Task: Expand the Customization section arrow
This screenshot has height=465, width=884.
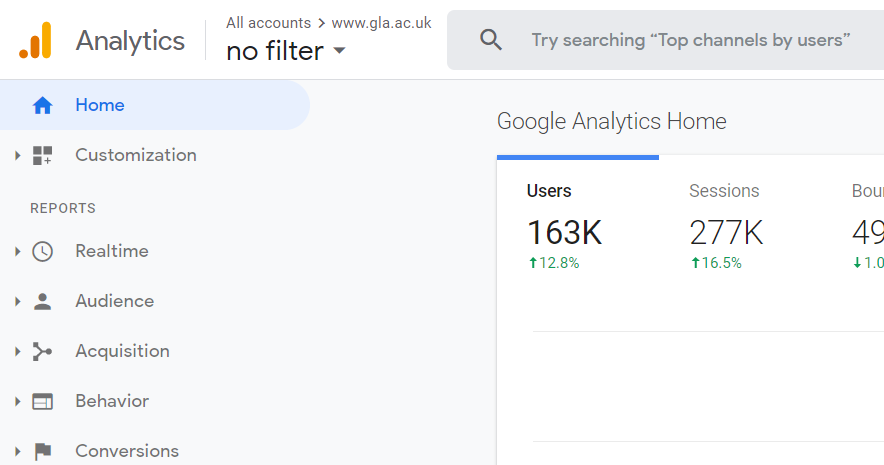Action: point(17,155)
